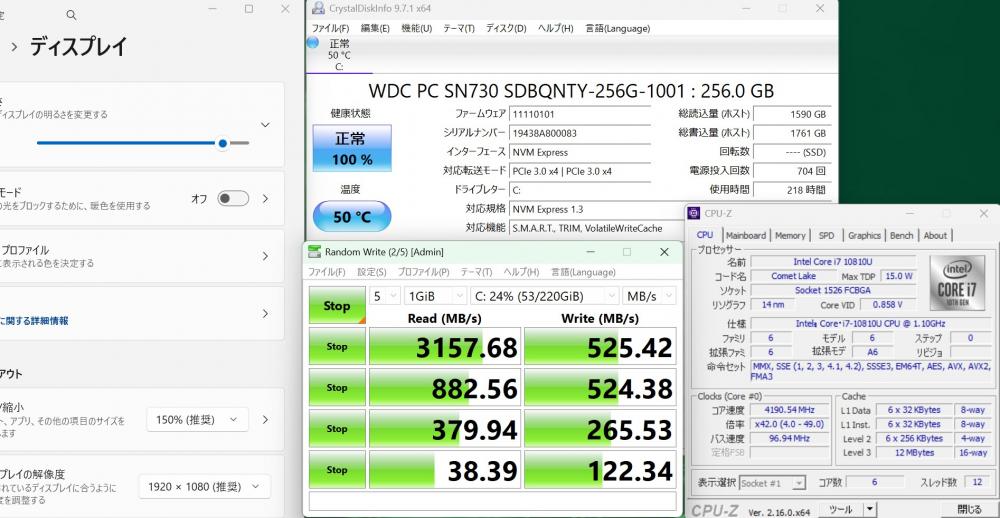1000x518 pixels.
Task: Open the ファイル(F) menu in CrystalDiskInfo
Action: [330, 29]
